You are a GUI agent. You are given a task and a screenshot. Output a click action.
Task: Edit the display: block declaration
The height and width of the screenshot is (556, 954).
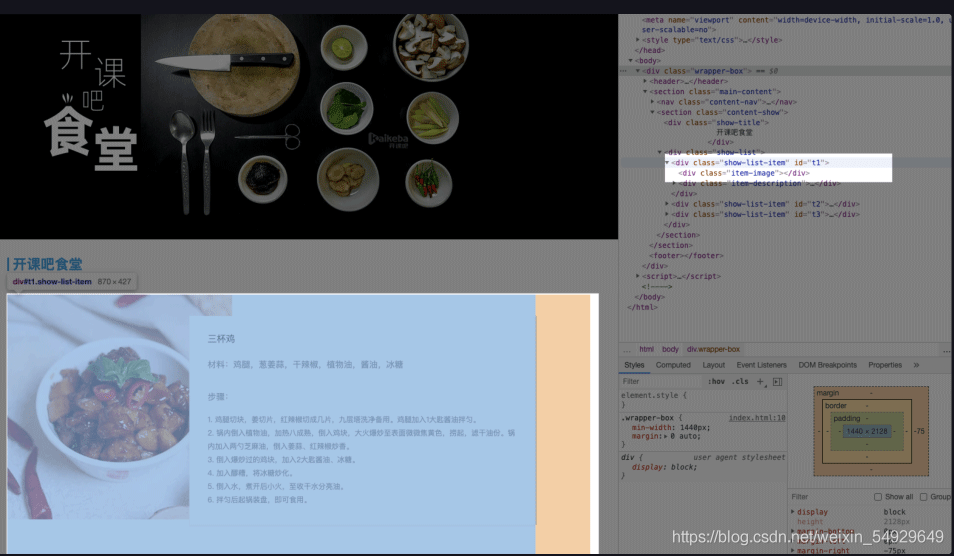tap(664, 467)
